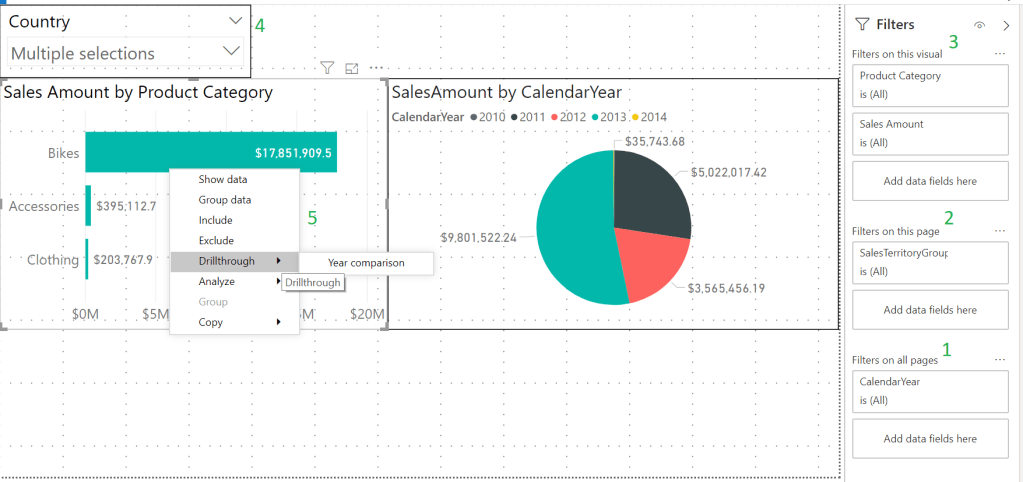Screen dimensions: 1023x482
Task: Click Add data fields here under visual filters
Action: tap(930, 181)
